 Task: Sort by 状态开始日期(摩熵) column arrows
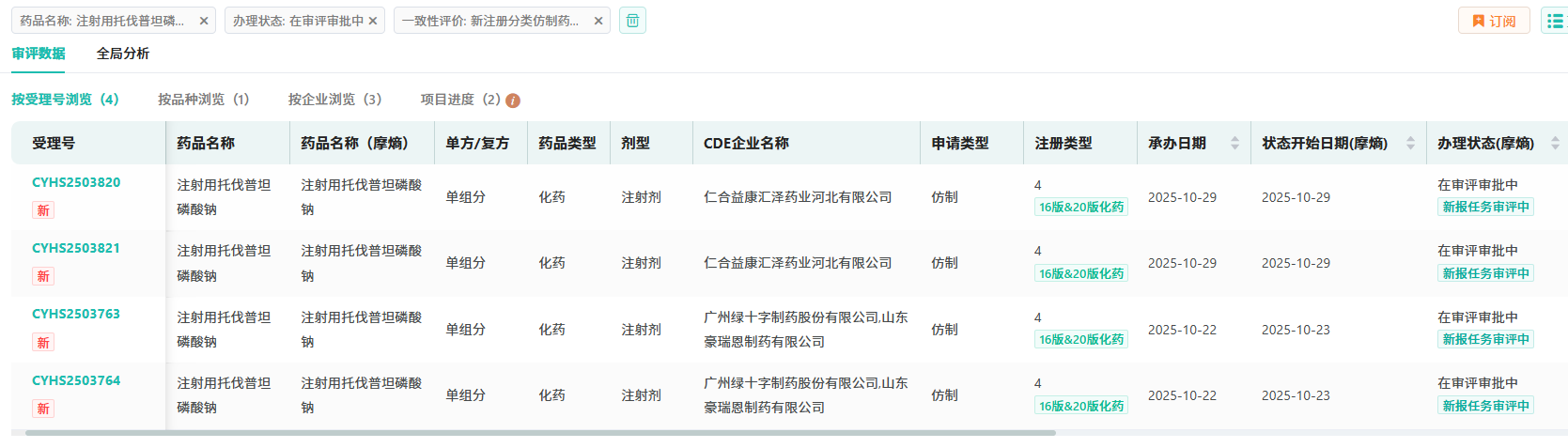pyautogui.click(x=1410, y=143)
